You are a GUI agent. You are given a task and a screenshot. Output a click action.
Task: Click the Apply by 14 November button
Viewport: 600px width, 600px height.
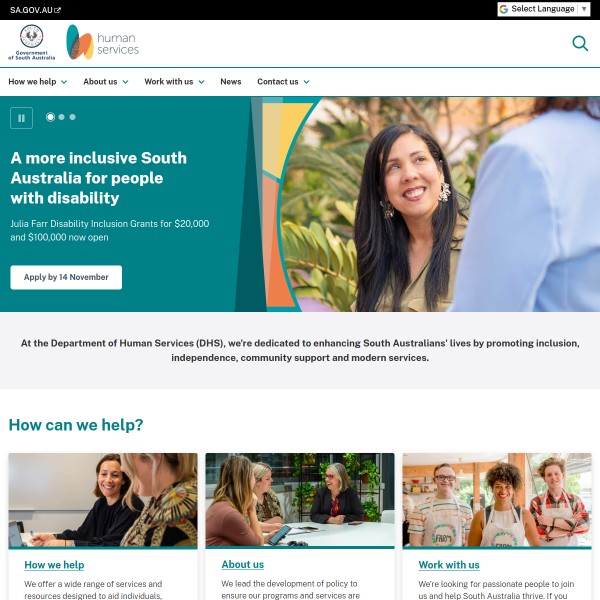coord(66,277)
